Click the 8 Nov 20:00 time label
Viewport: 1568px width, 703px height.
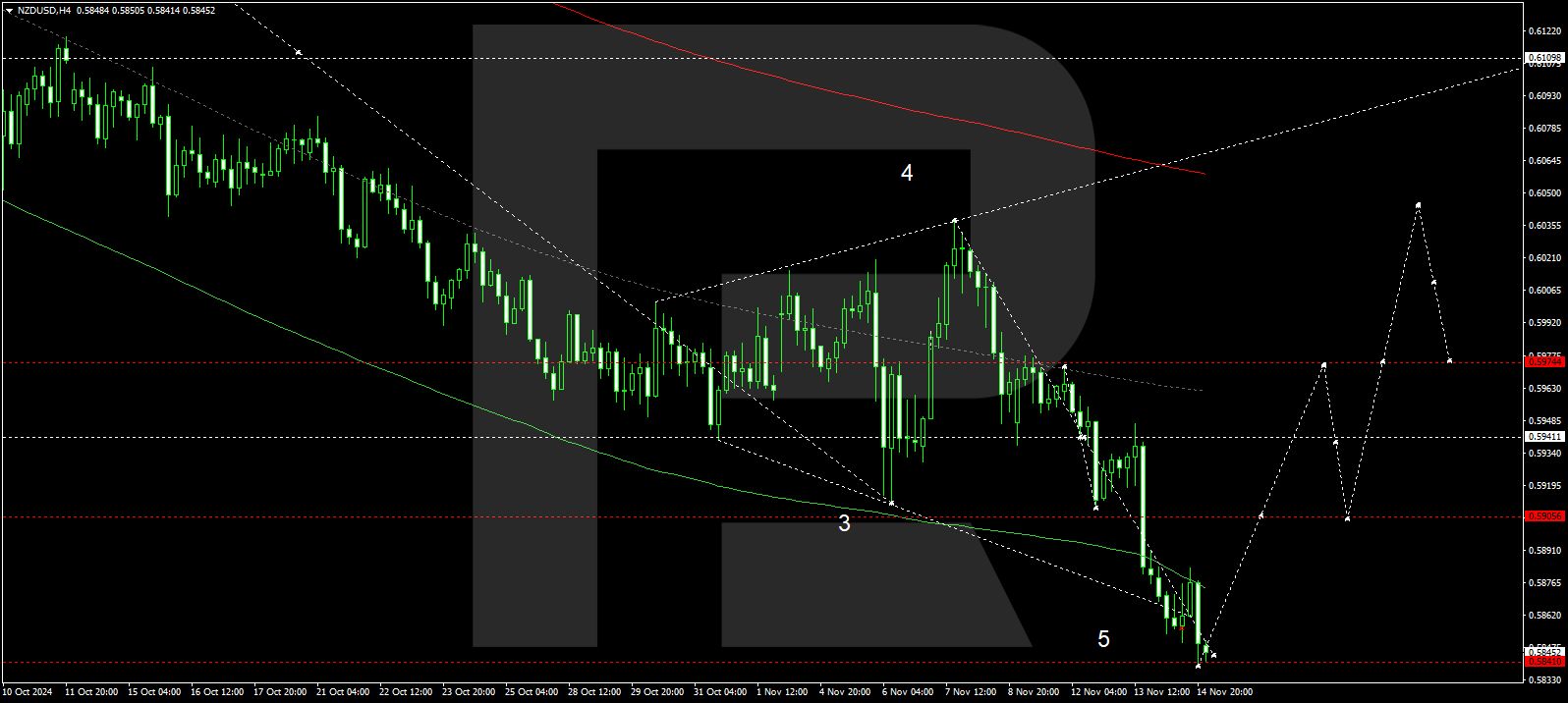point(1034,692)
